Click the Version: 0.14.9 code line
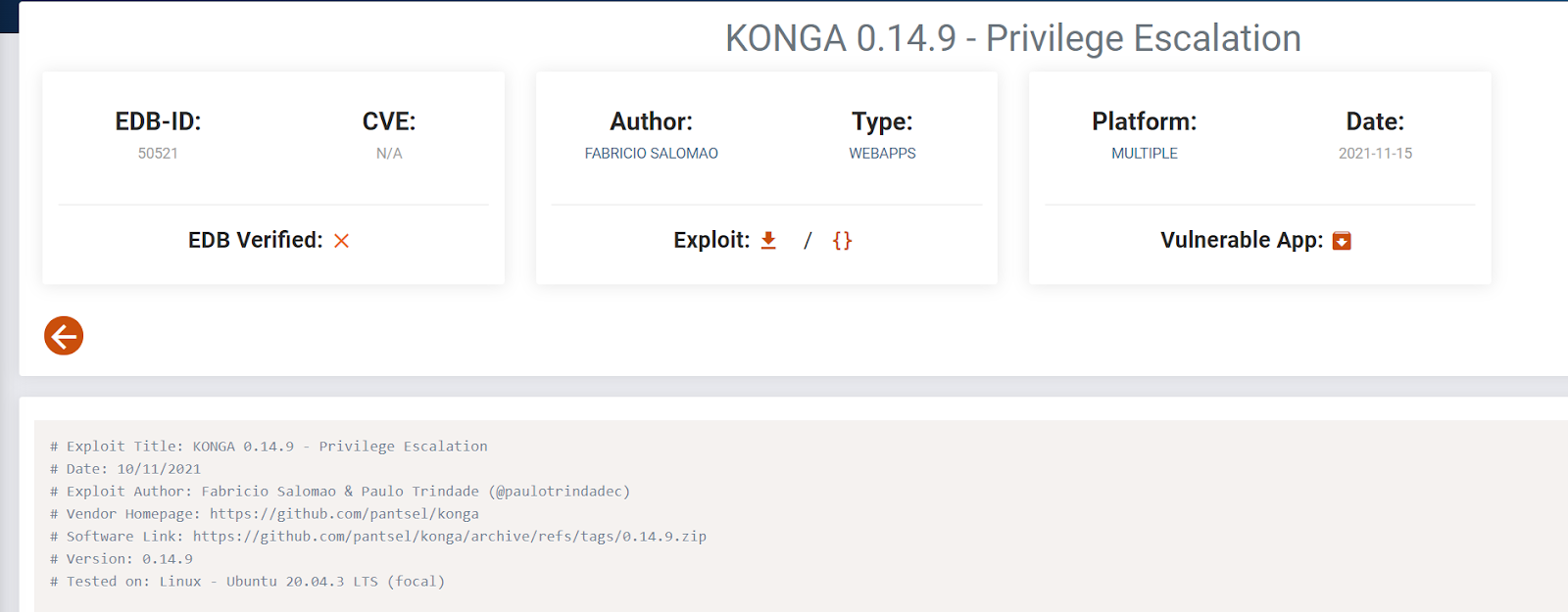Screen dimensions: 1568x612 122,559
